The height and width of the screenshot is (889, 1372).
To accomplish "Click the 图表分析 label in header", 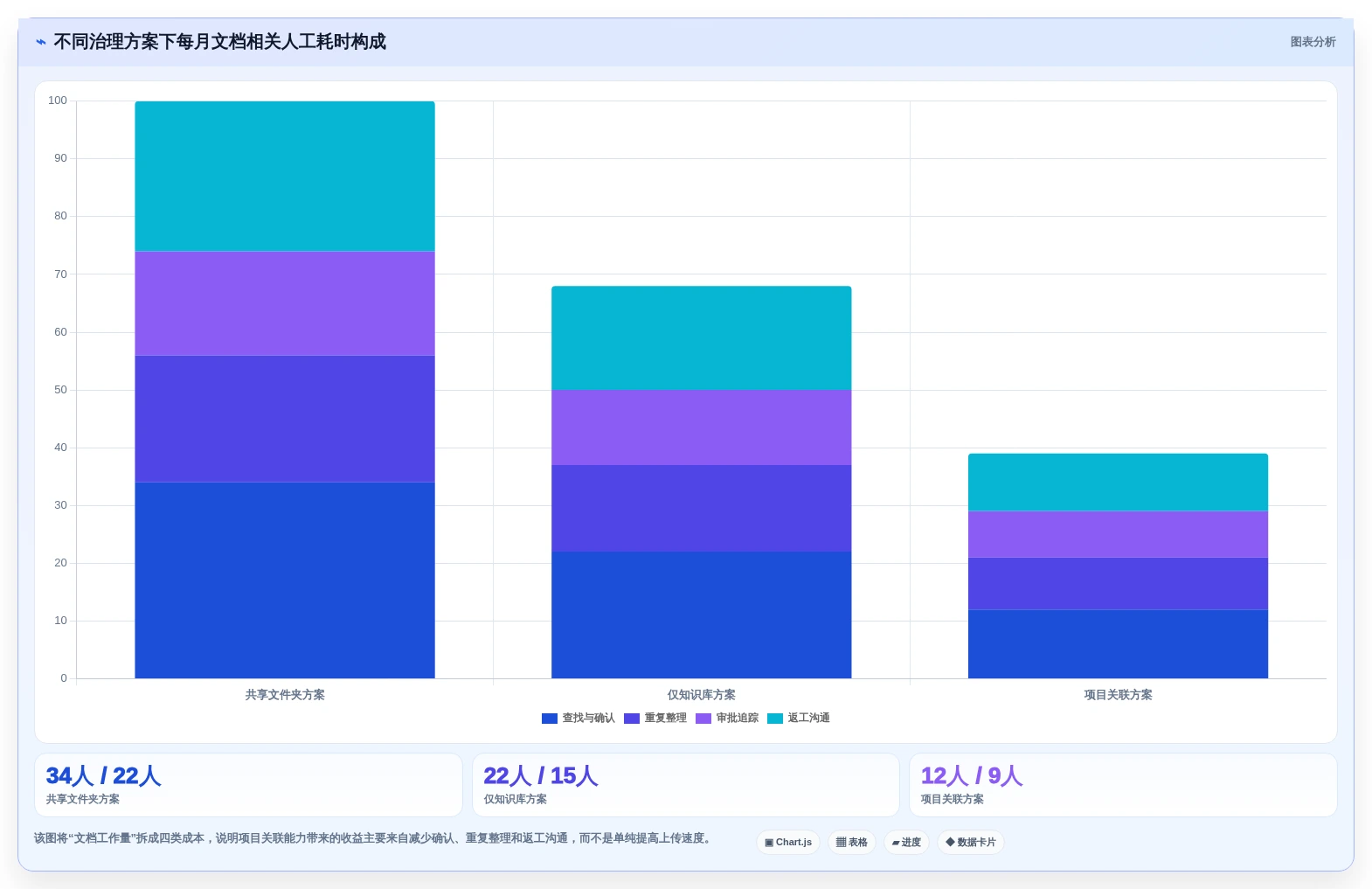I will (1313, 42).
